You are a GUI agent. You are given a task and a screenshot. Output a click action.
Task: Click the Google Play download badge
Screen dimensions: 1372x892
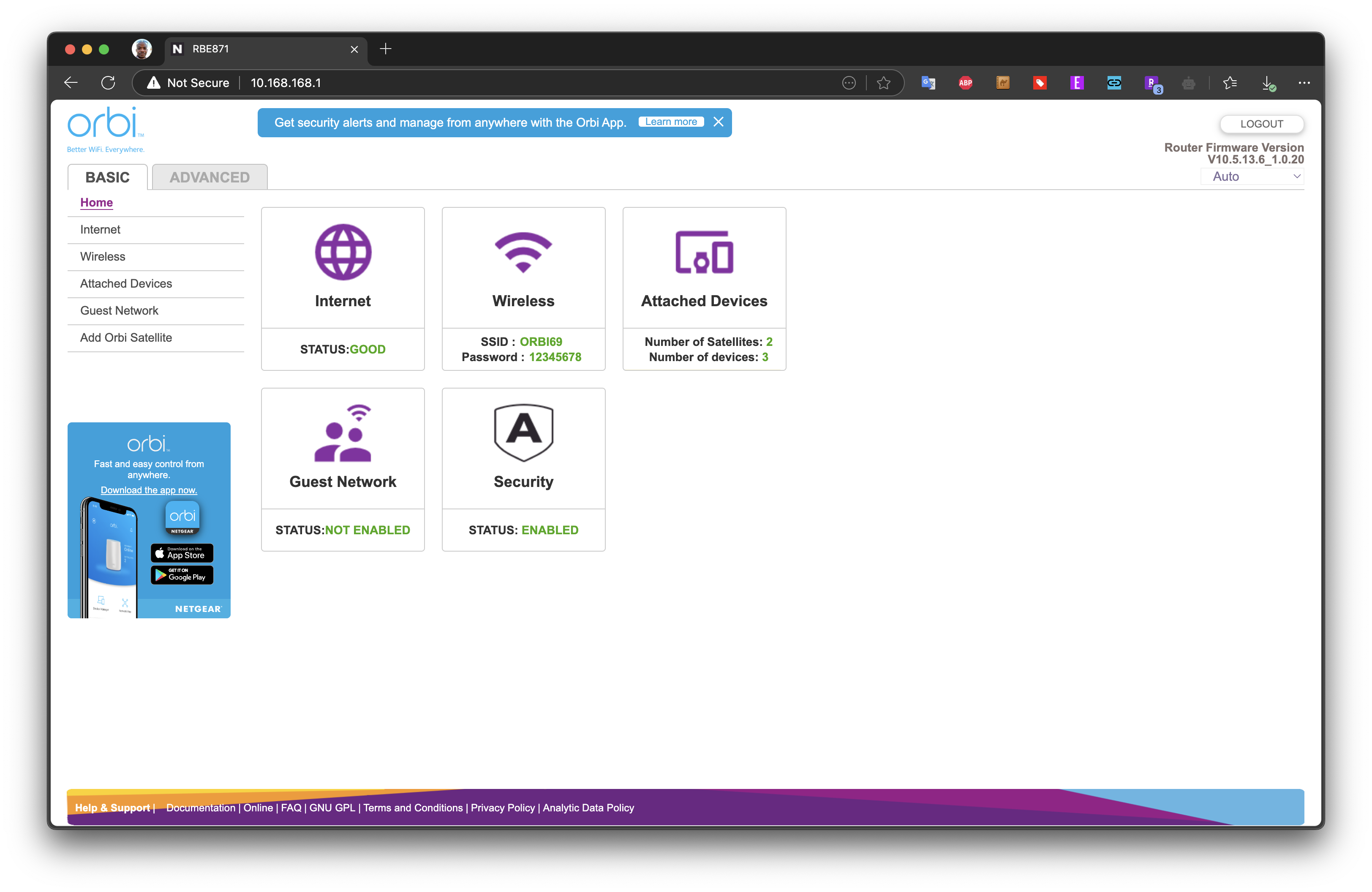pyautogui.click(x=182, y=575)
